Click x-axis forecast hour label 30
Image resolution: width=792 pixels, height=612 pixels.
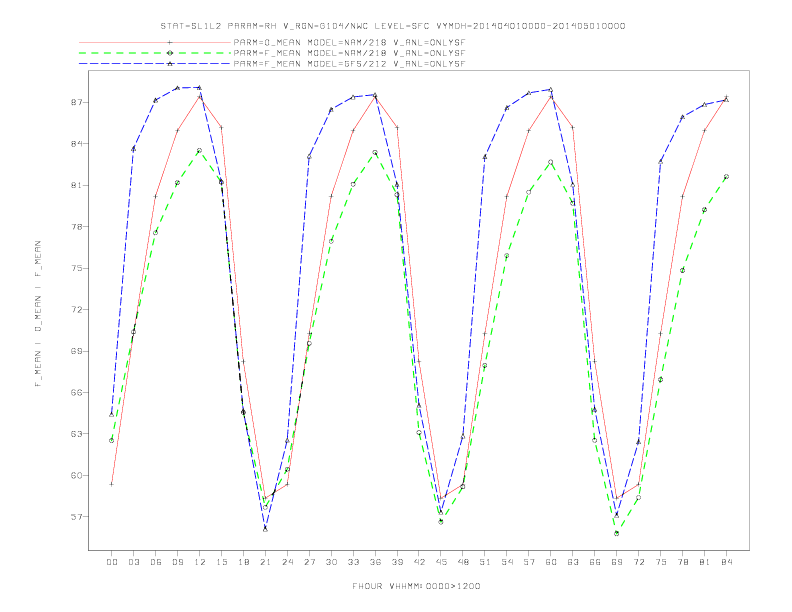(331, 562)
